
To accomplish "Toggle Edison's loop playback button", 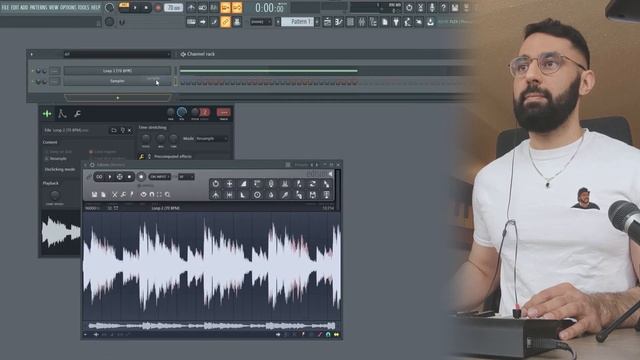I will tap(99, 177).
